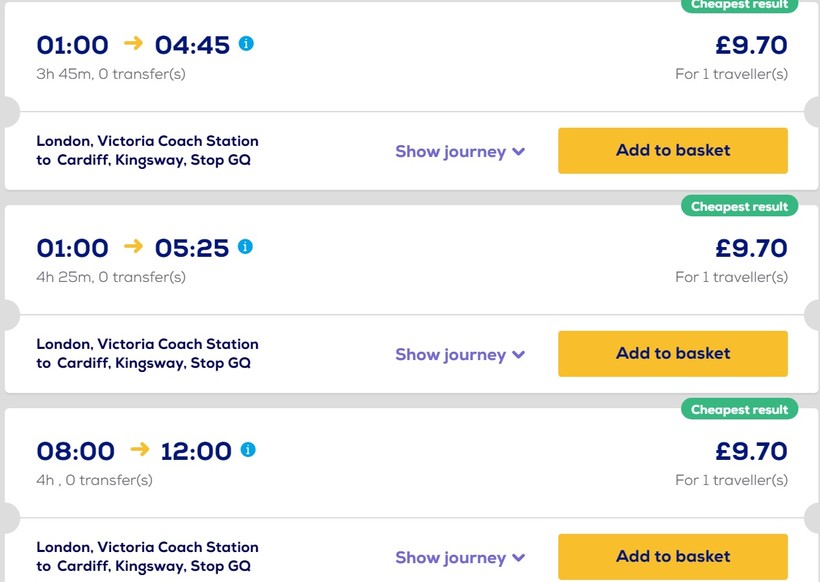The width and height of the screenshot is (820, 582).
Task: Click the 12:00 arrival time
Action: tap(196, 451)
